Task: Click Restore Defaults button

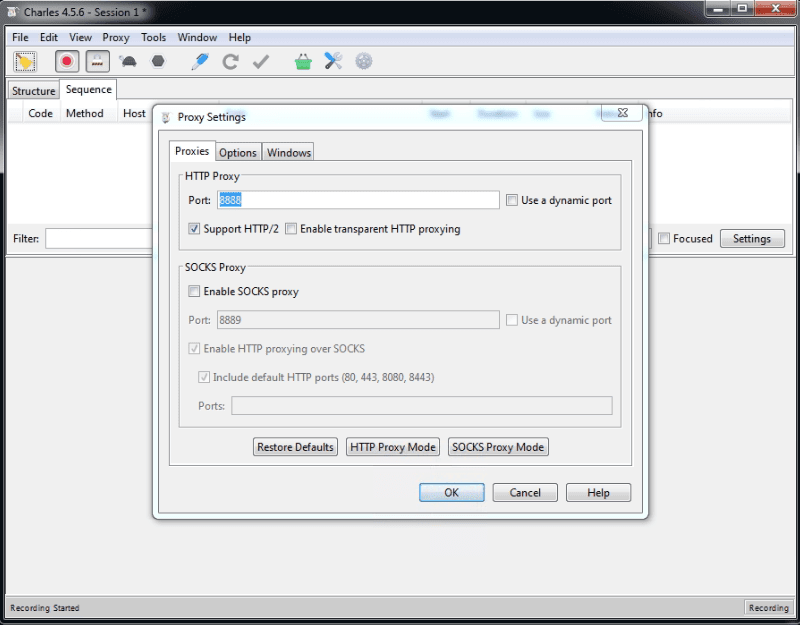Action: pos(295,447)
